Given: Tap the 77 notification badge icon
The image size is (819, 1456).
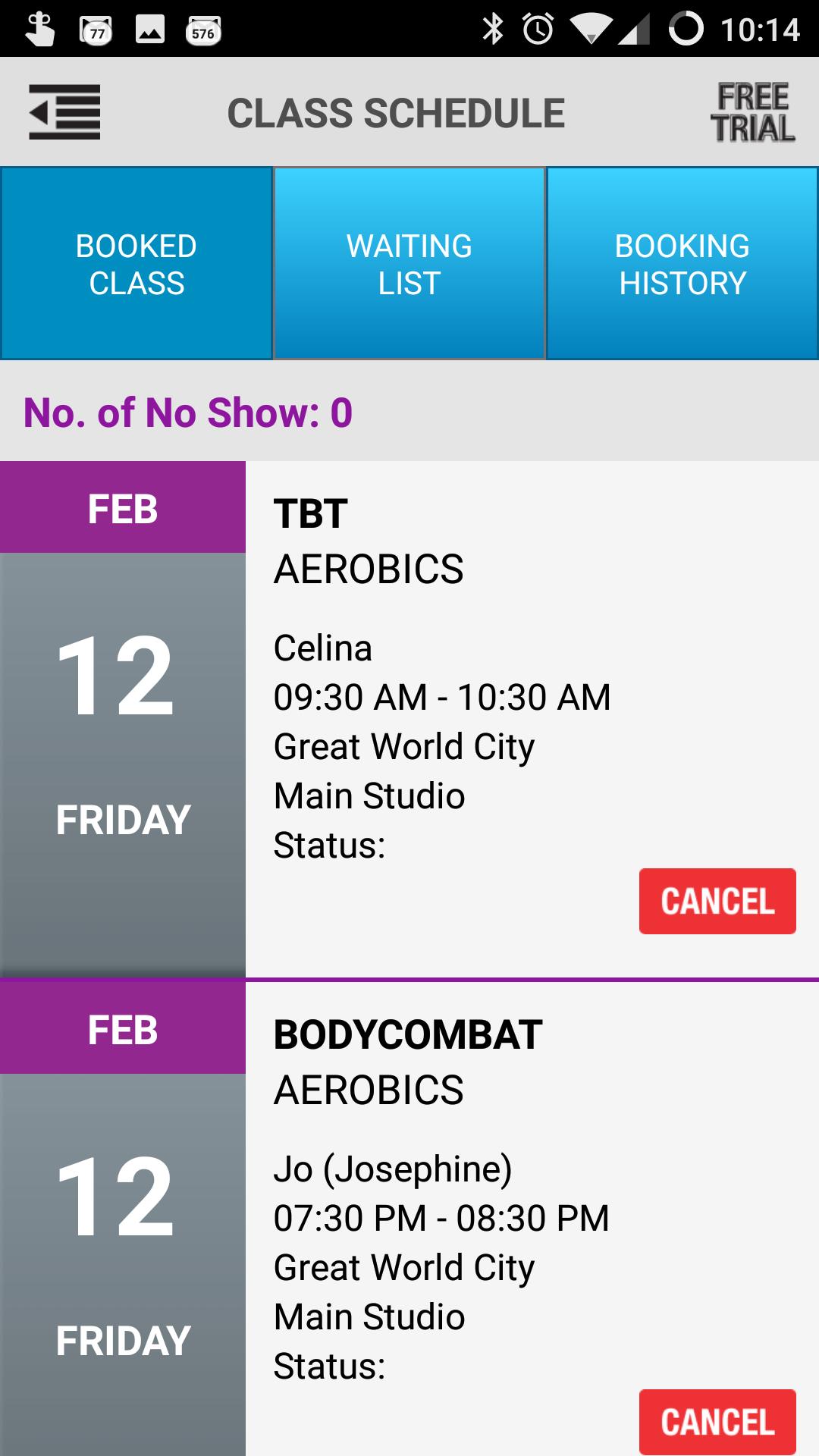Looking at the screenshot, I should tap(96, 30).
